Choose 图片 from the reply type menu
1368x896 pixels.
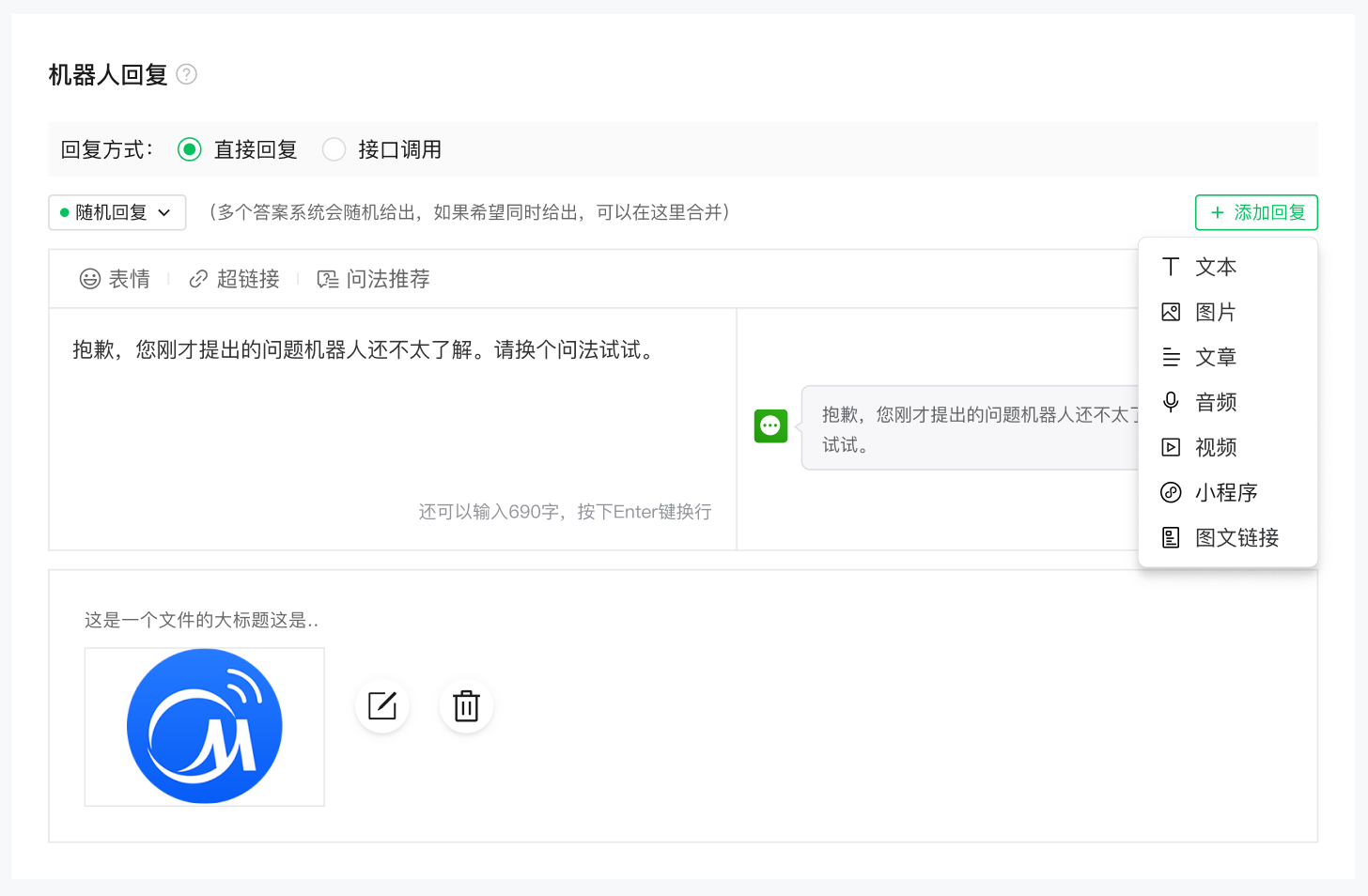(1215, 312)
